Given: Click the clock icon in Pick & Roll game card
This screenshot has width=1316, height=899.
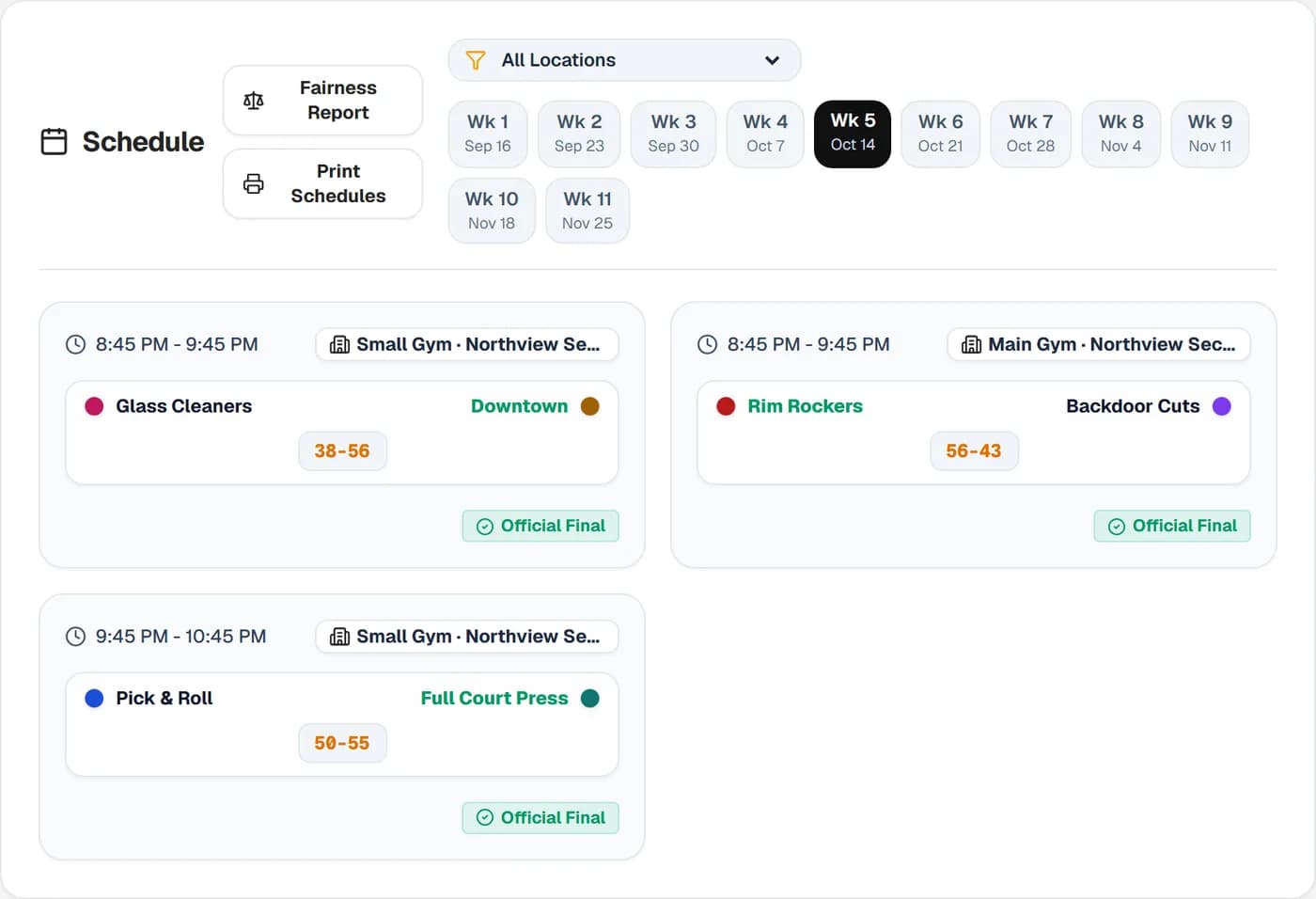Looking at the screenshot, I should pyautogui.click(x=75, y=637).
